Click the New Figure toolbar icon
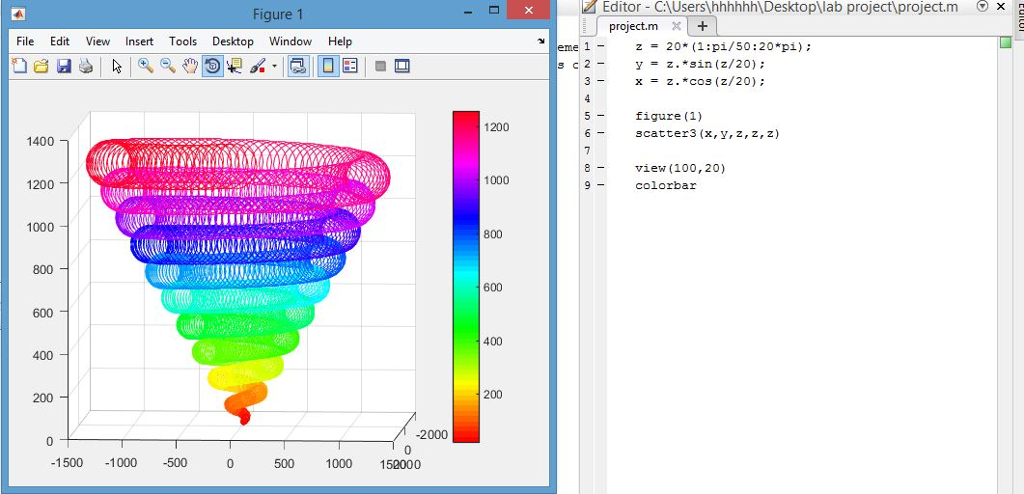1024x494 pixels. [20, 66]
